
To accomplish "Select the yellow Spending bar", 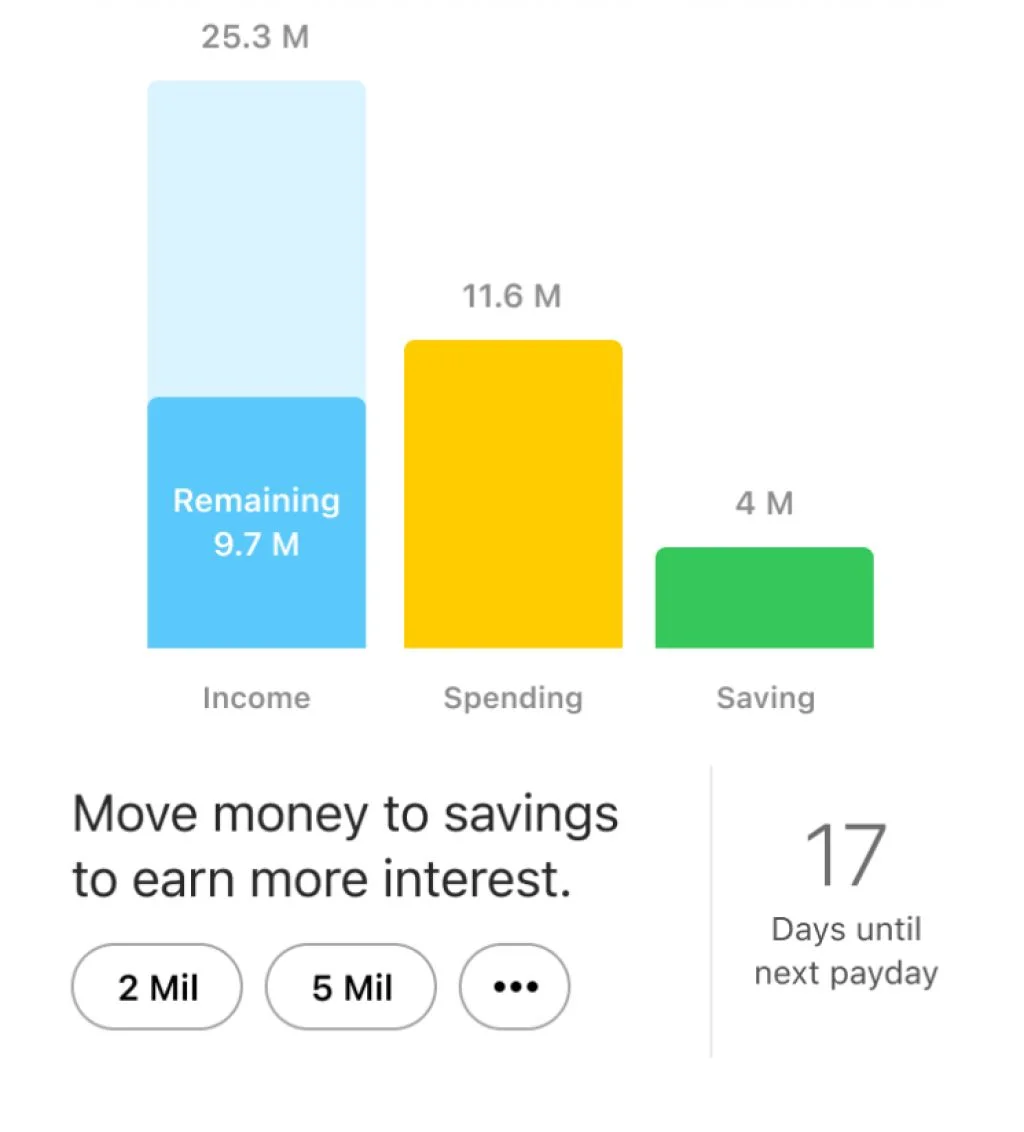I will click(x=513, y=494).
